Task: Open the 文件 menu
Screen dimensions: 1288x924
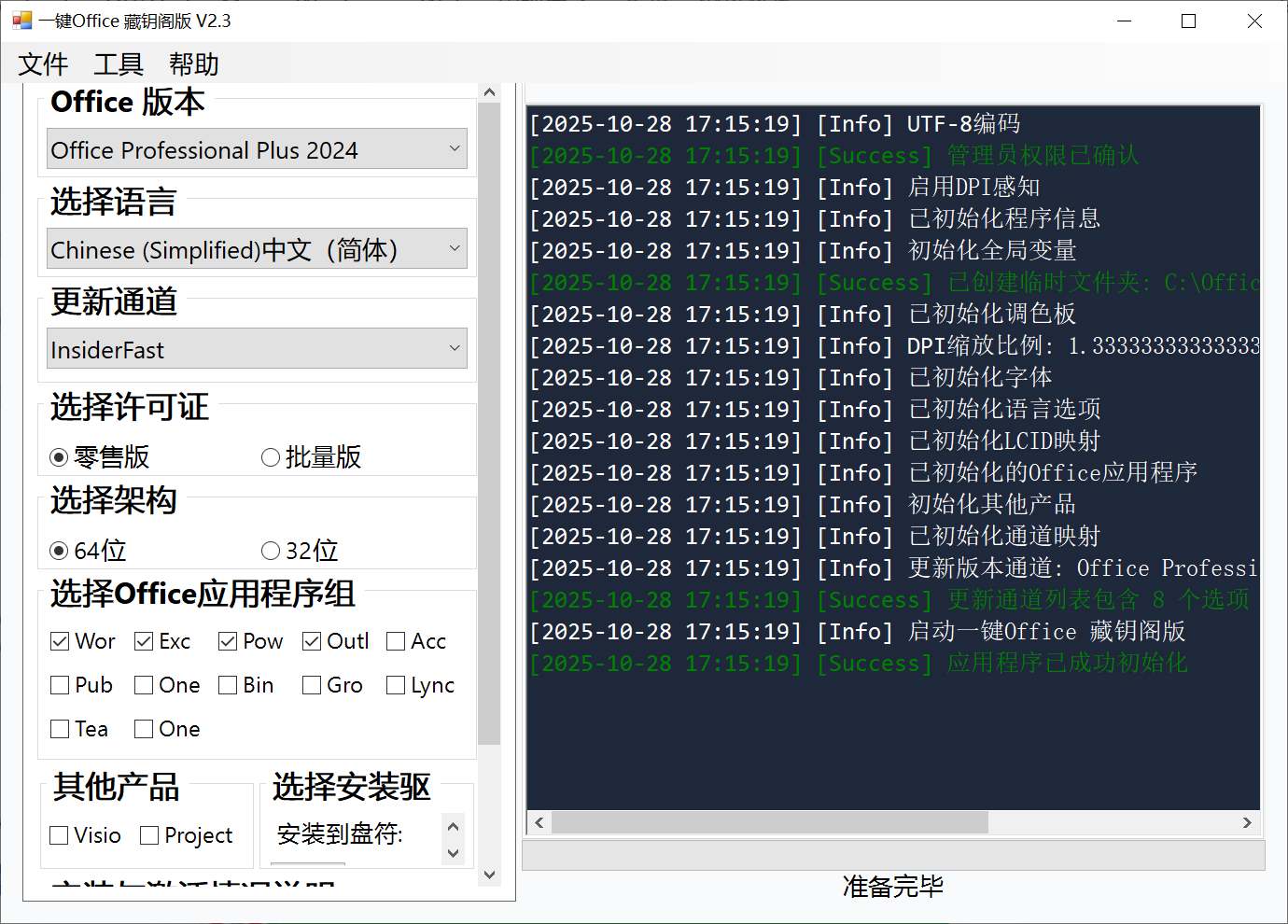Action: point(43,64)
